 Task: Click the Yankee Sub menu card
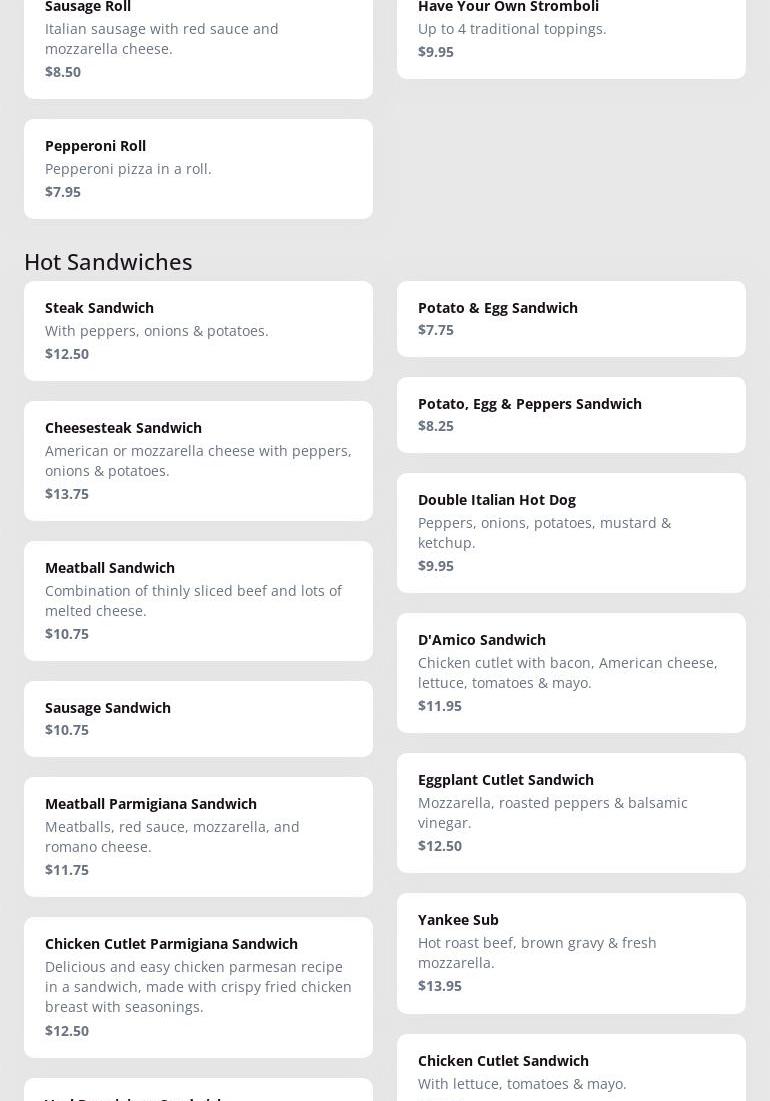571,952
